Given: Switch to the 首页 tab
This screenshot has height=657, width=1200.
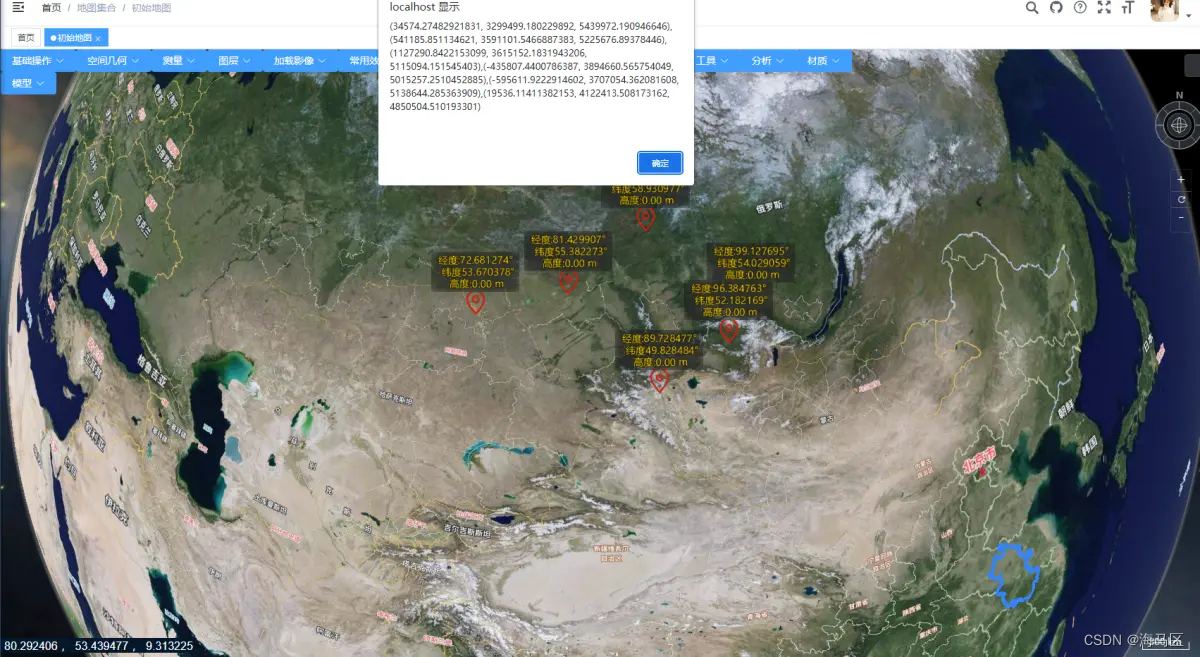Looking at the screenshot, I should 26,38.
